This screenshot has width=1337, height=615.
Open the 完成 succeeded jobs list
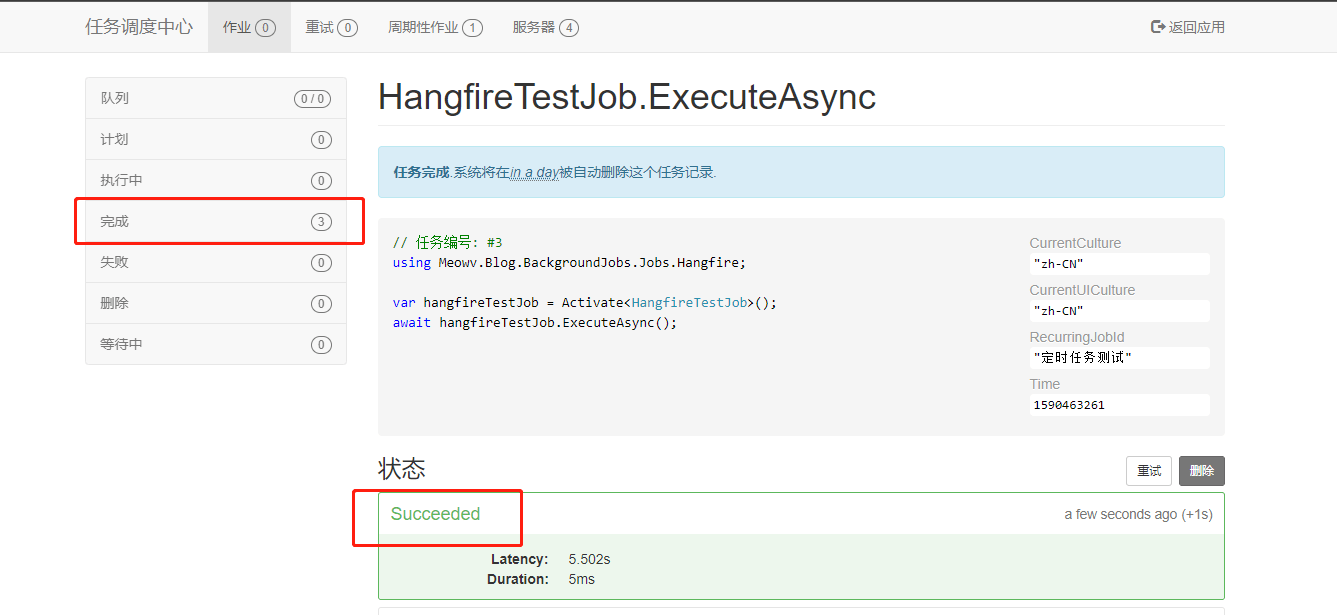tap(215, 221)
